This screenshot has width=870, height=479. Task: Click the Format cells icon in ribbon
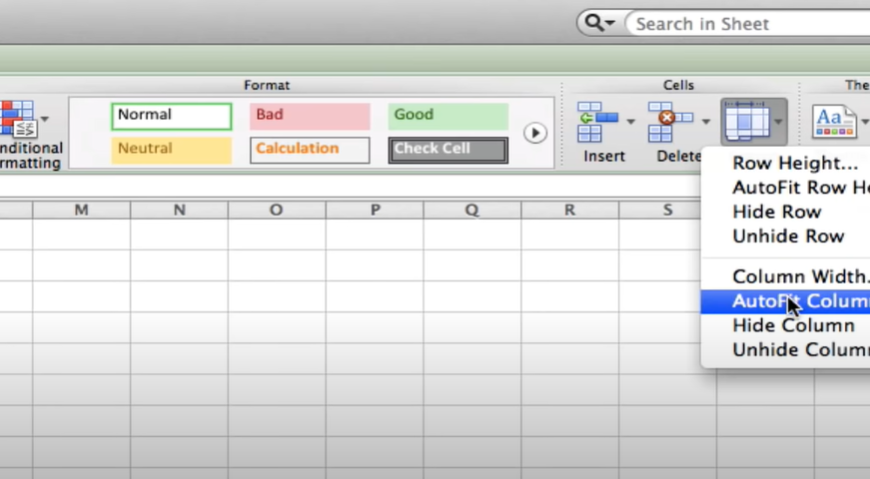point(746,121)
